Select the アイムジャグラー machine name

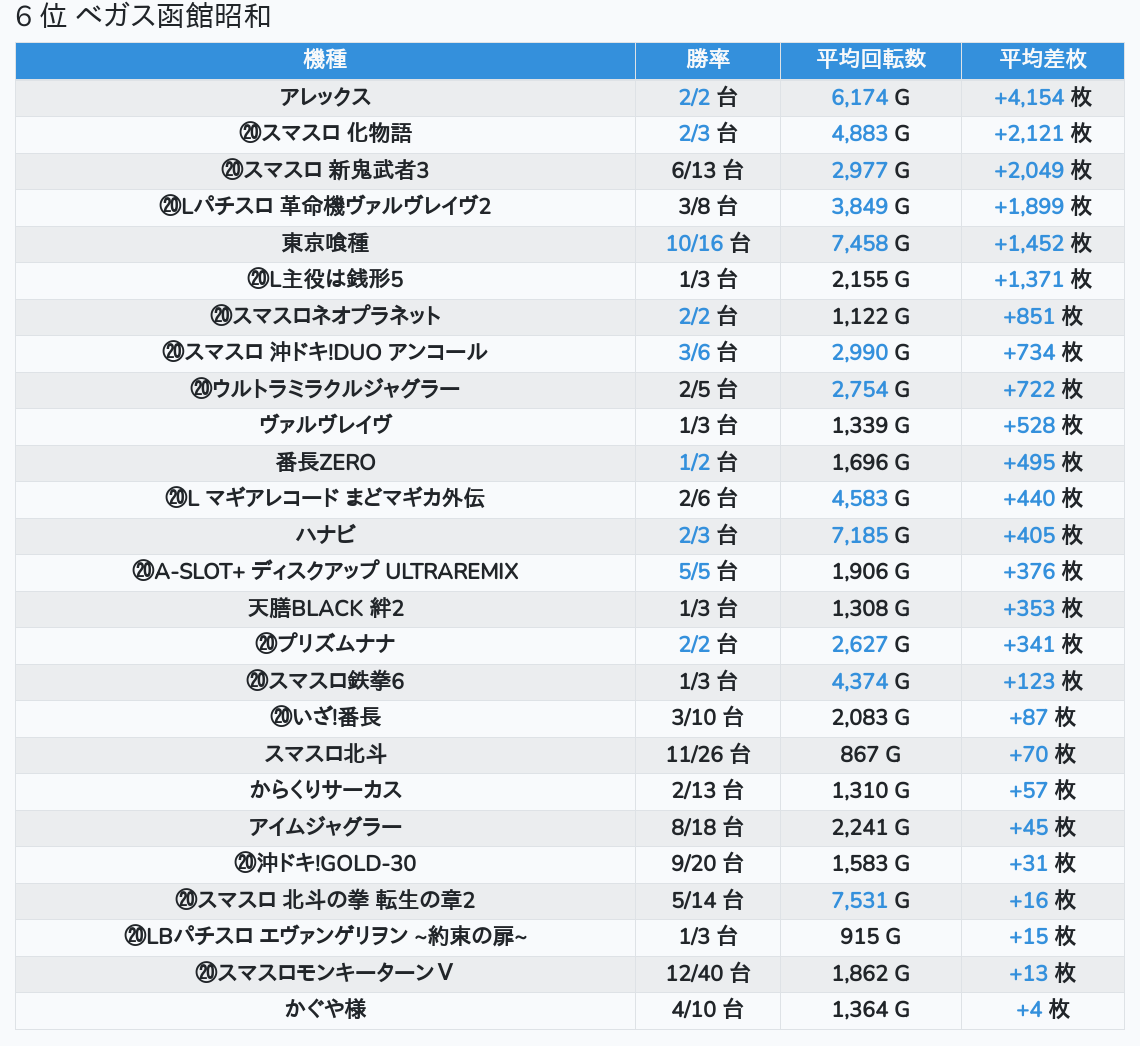[x=325, y=827]
